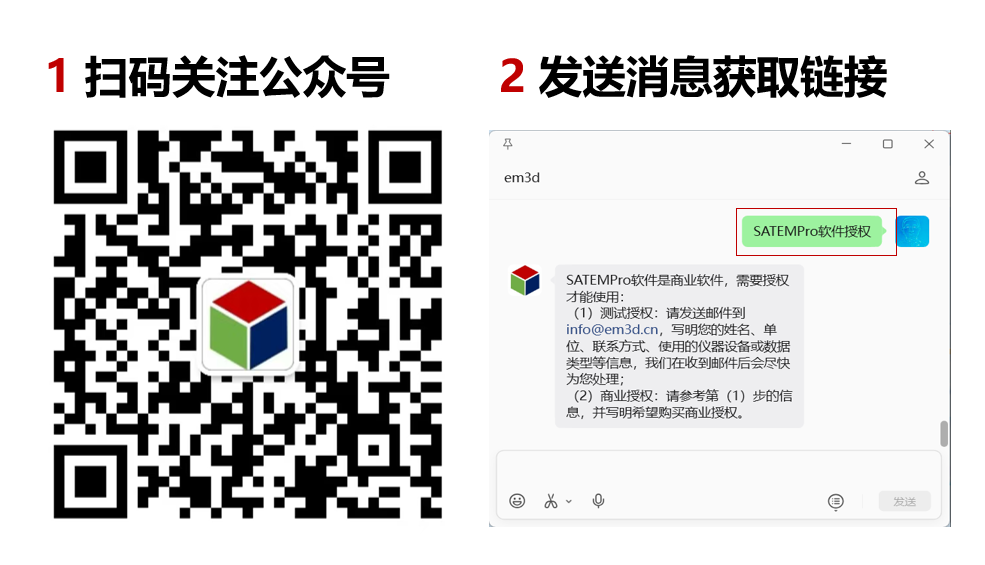
Task: Click the greyed 发送 send button
Action: tap(905, 501)
